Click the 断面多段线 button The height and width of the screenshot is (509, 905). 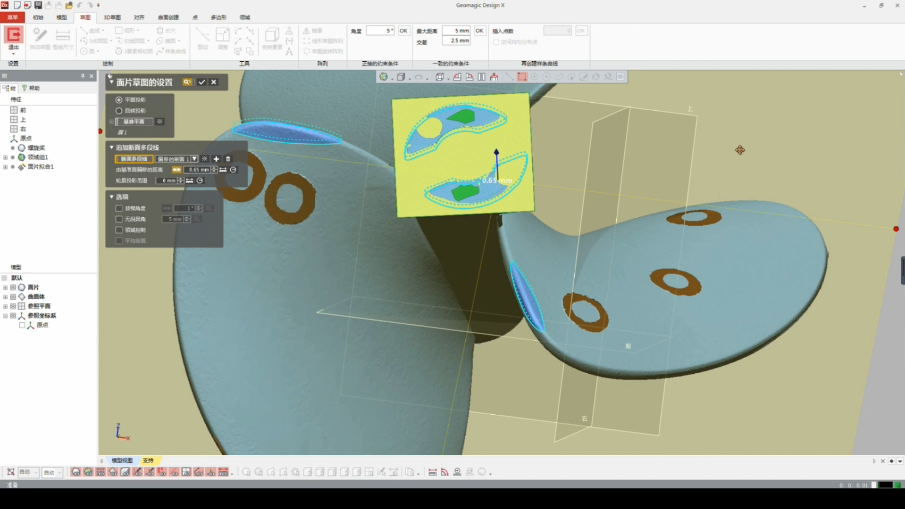tap(133, 158)
